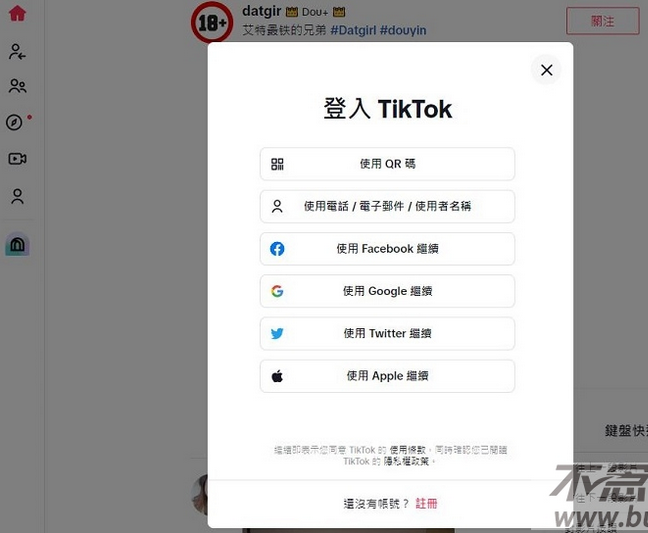The width and height of the screenshot is (648, 533).
Task: Select phone / email / username login
Action: (x=387, y=206)
